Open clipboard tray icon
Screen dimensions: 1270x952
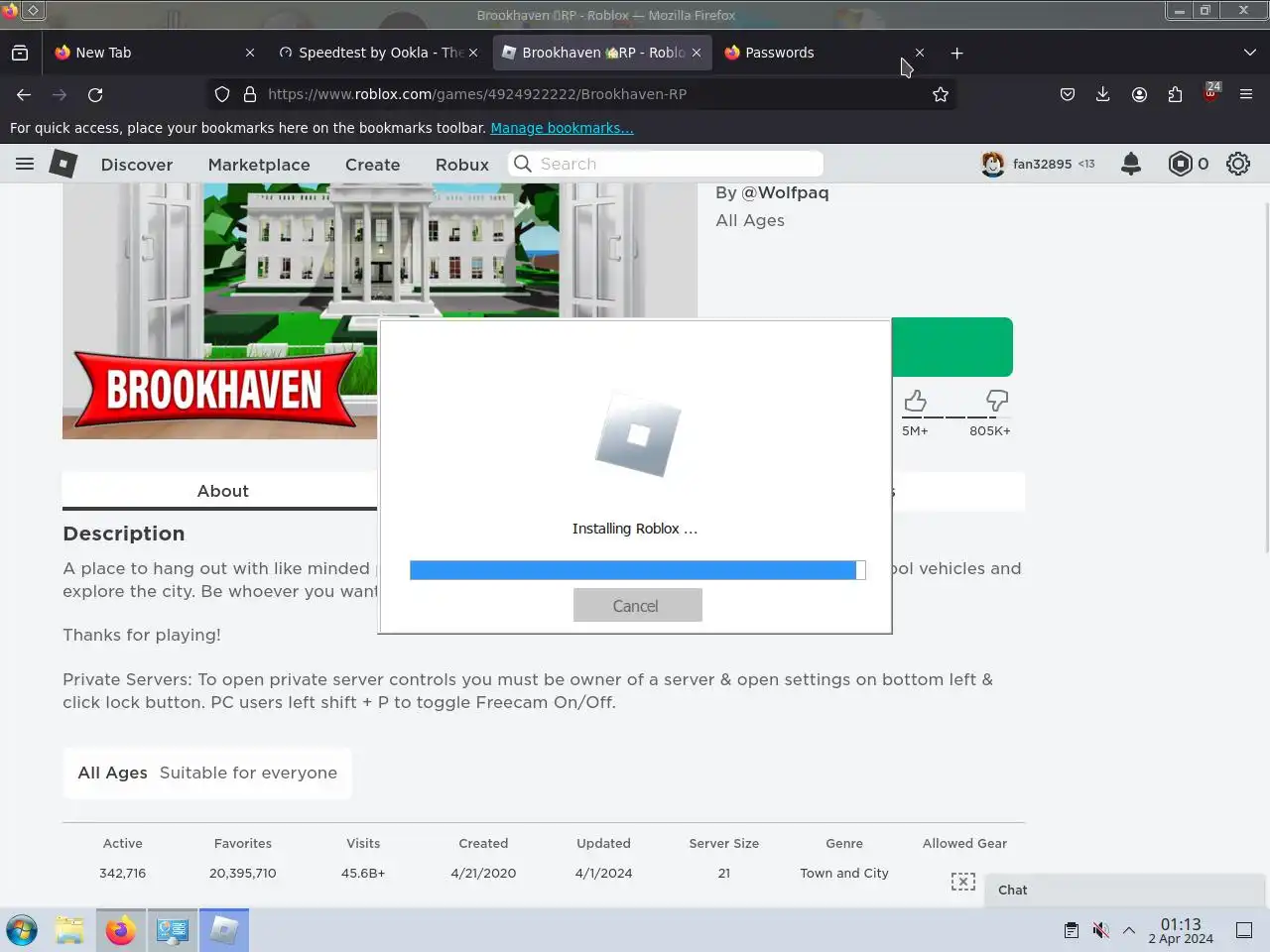pyautogui.click(x=1072, y=930)
